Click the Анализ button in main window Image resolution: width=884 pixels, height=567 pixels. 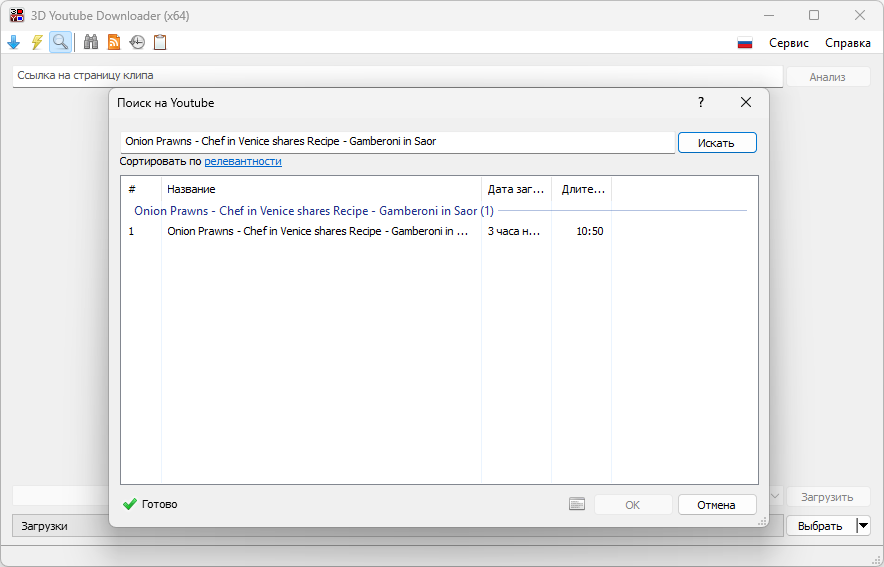tap(828, 77)
